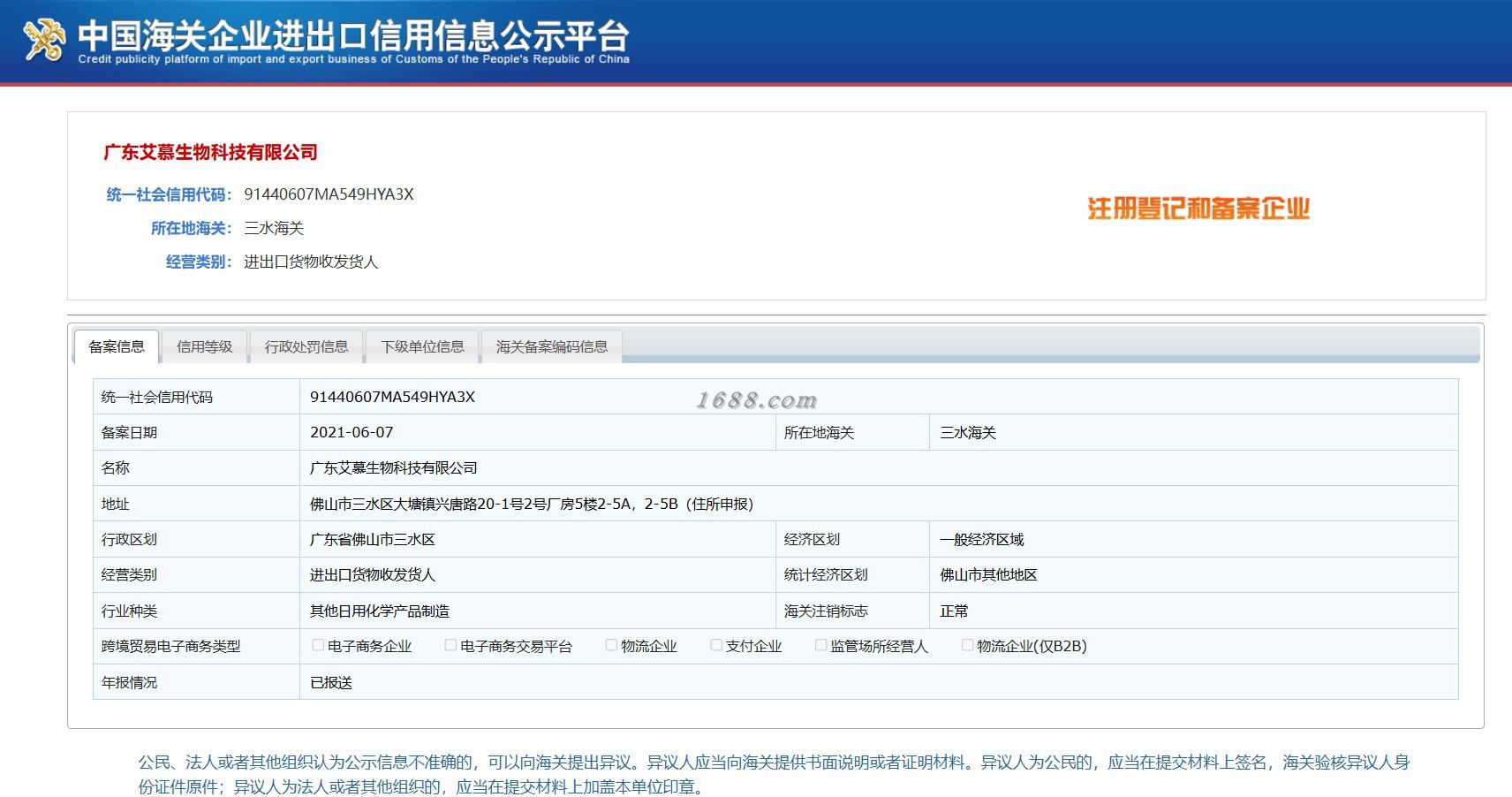Click the platform title 中国海关企业进出口信用信息公示平台

pos(353,34)
